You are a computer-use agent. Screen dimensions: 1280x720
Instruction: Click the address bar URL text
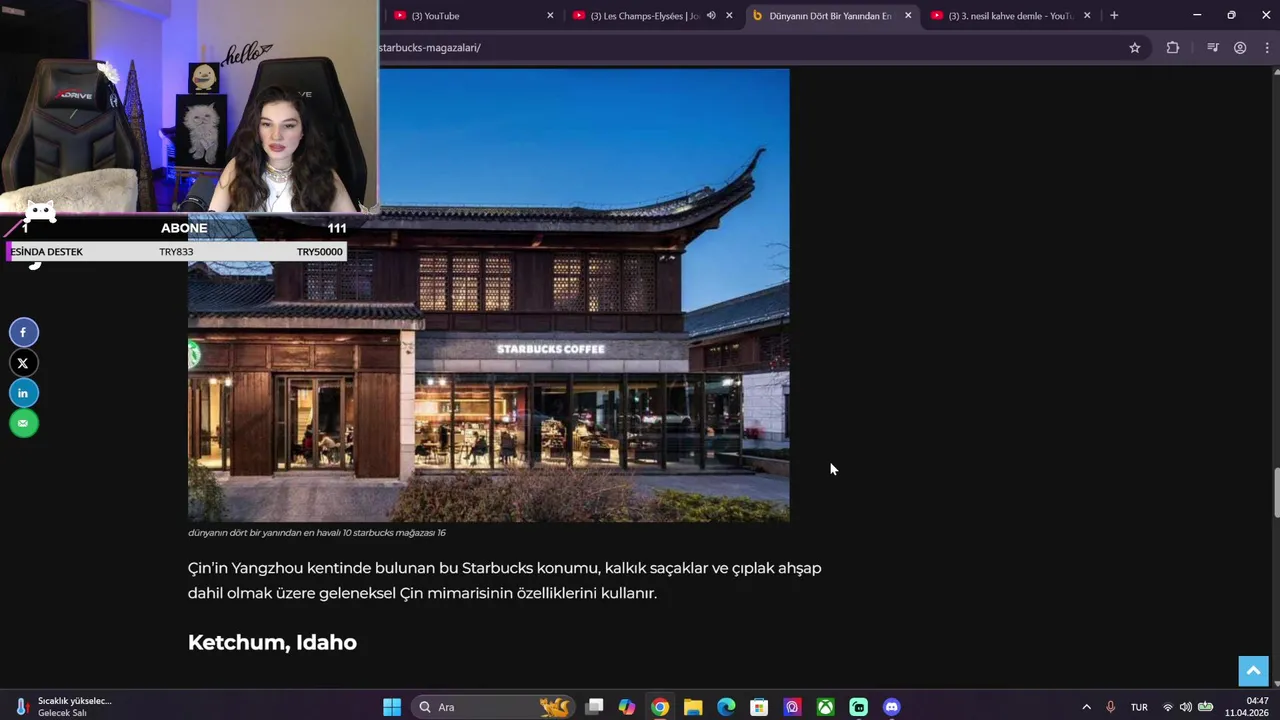[x=430, y=47]
